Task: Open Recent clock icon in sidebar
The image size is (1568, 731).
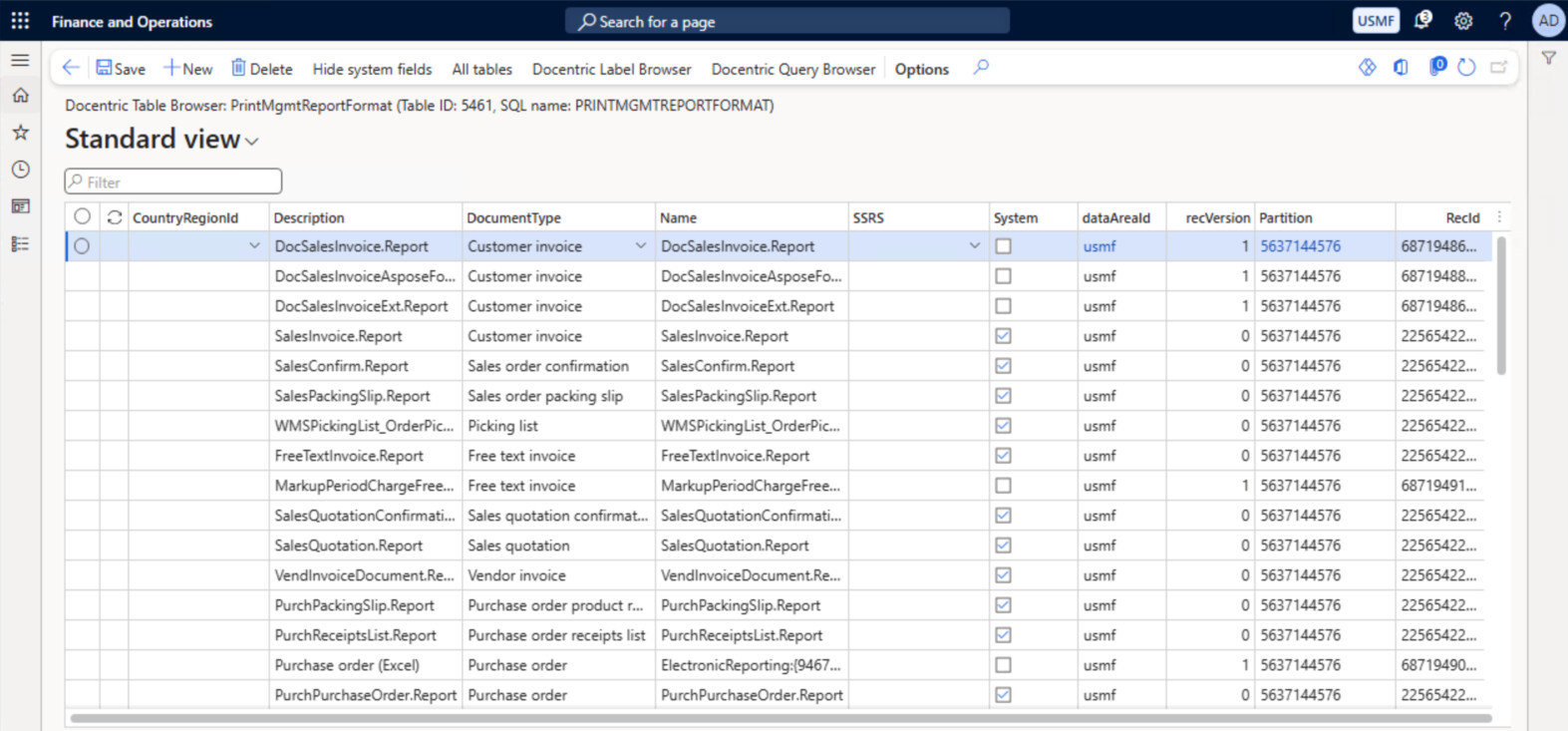Action: (20, 170)
